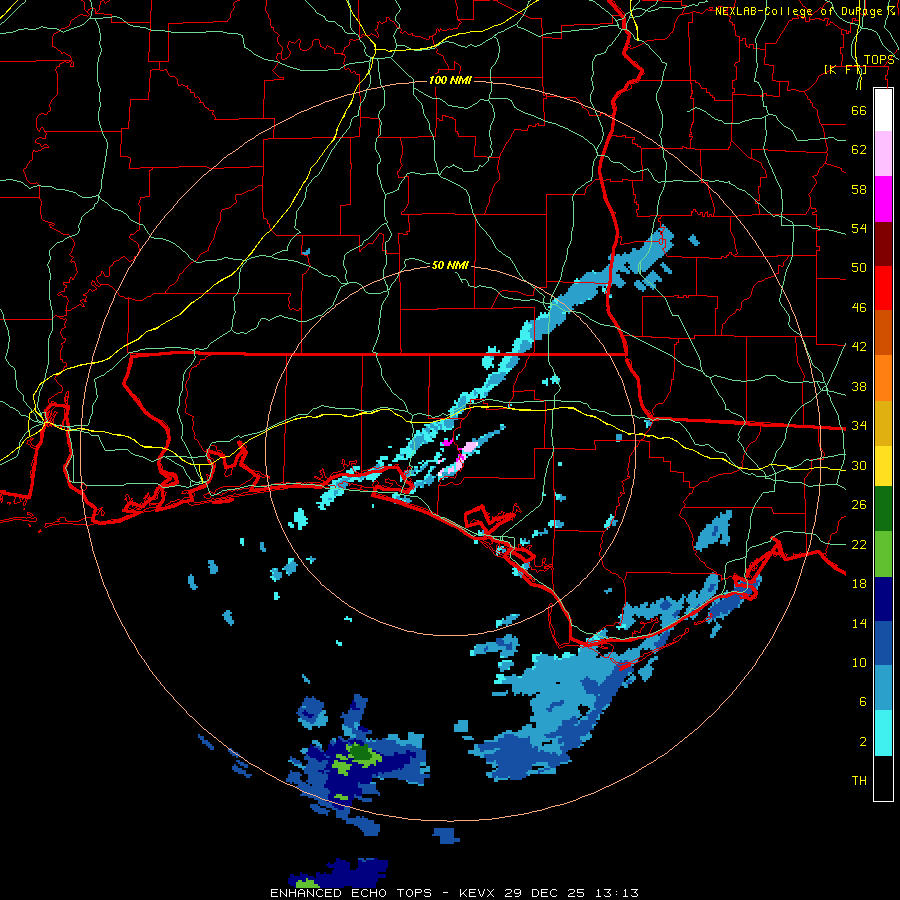Click the cyan 10 kft legend swatch
Image resolution: width=900 pixels, height=900 pixels.
[x=883, y=733]
